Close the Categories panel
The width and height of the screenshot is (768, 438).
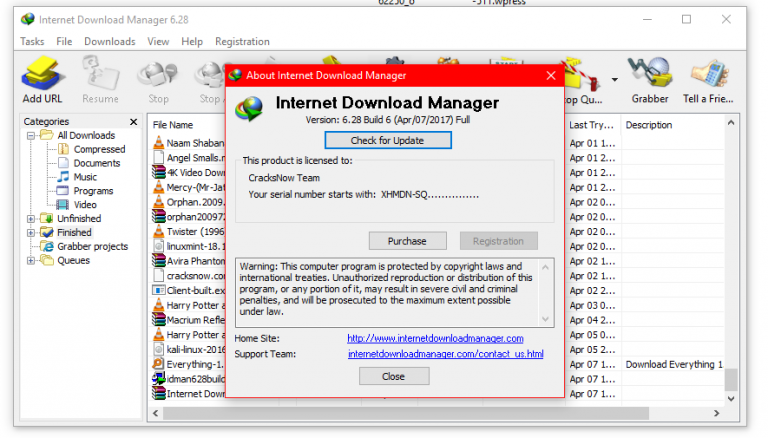[134, 122]
